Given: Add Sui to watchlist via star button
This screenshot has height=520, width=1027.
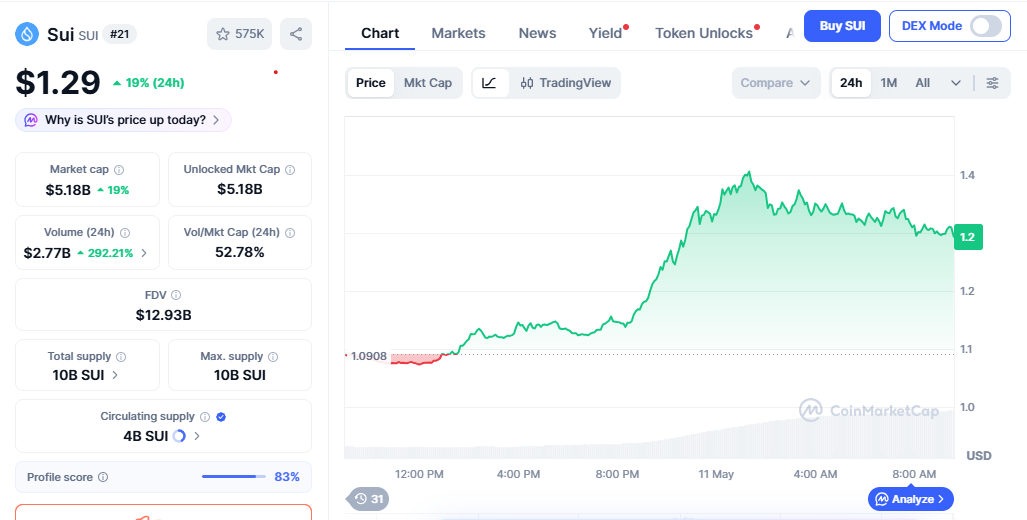Looking at the screenshot, I should 240,34.
